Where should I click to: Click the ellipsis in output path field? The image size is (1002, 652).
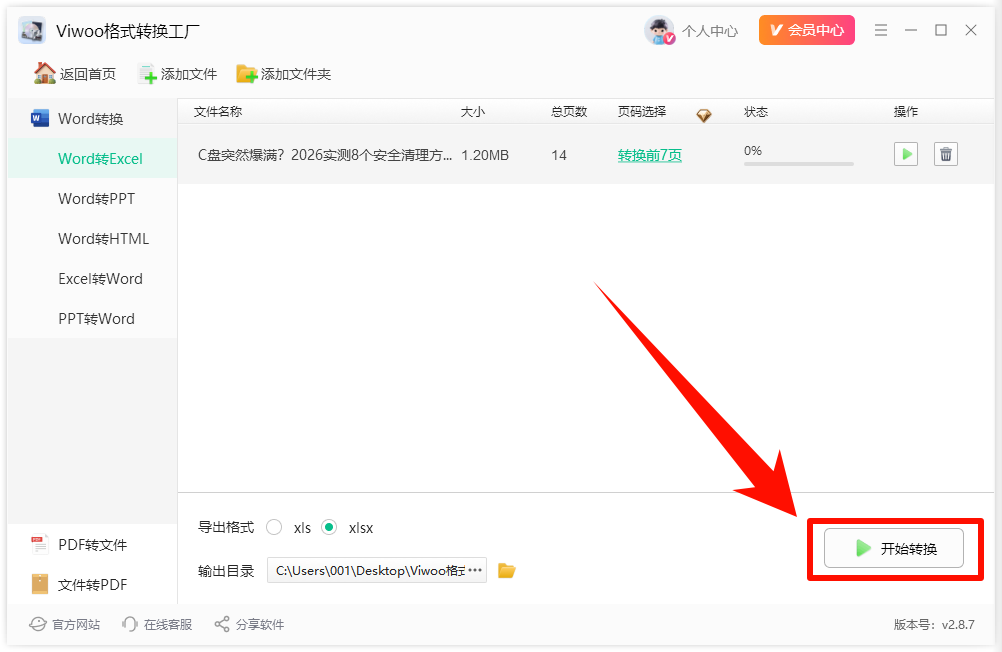[x=475, y=570]
